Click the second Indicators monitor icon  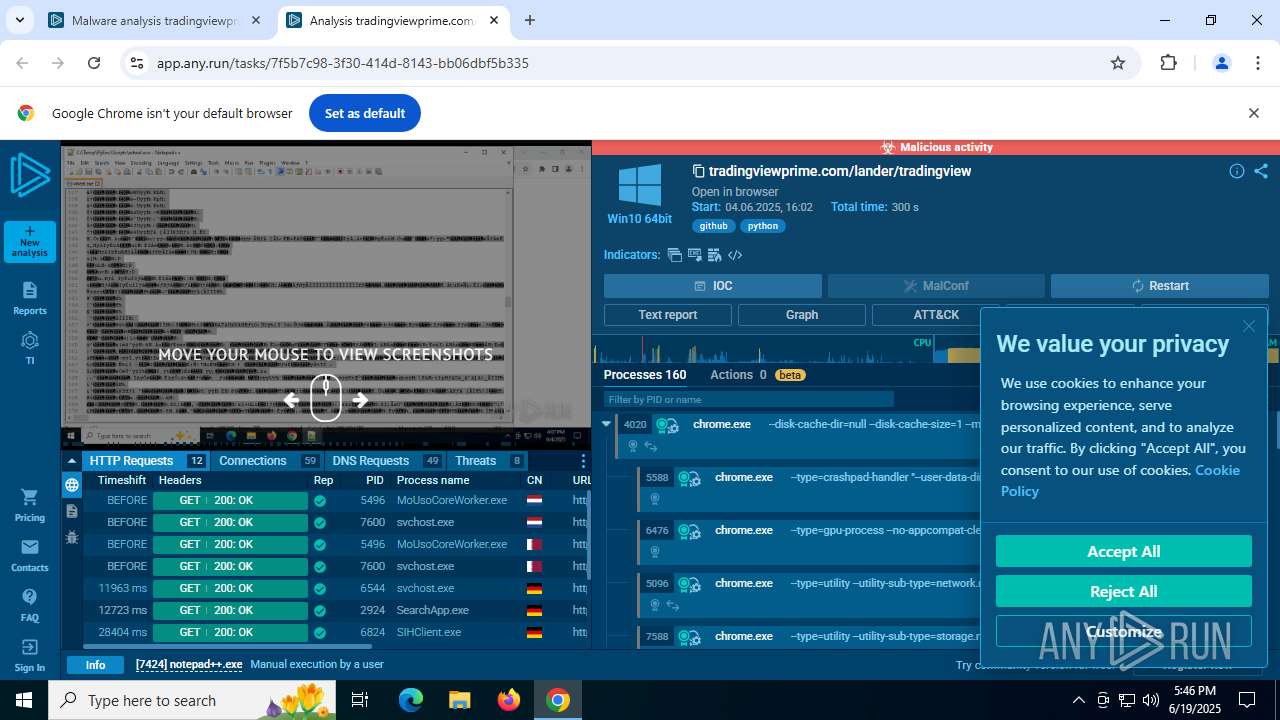coord(694,255)
